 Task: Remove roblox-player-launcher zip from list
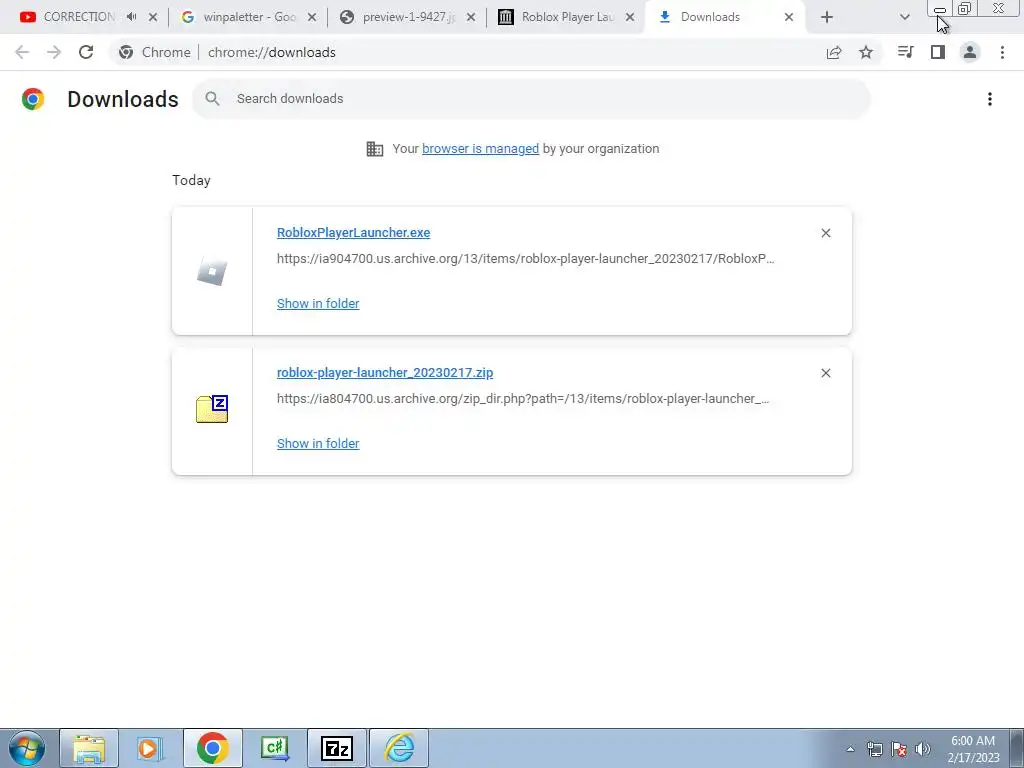pyautogui.click(x=825, y=373)
